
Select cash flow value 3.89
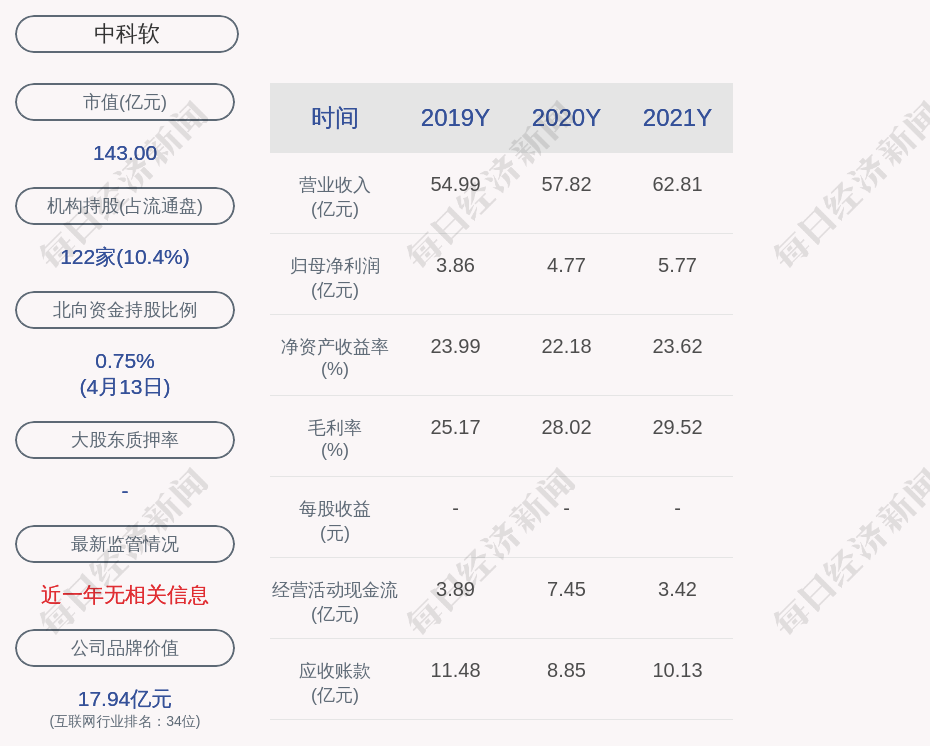coord(456,589)
